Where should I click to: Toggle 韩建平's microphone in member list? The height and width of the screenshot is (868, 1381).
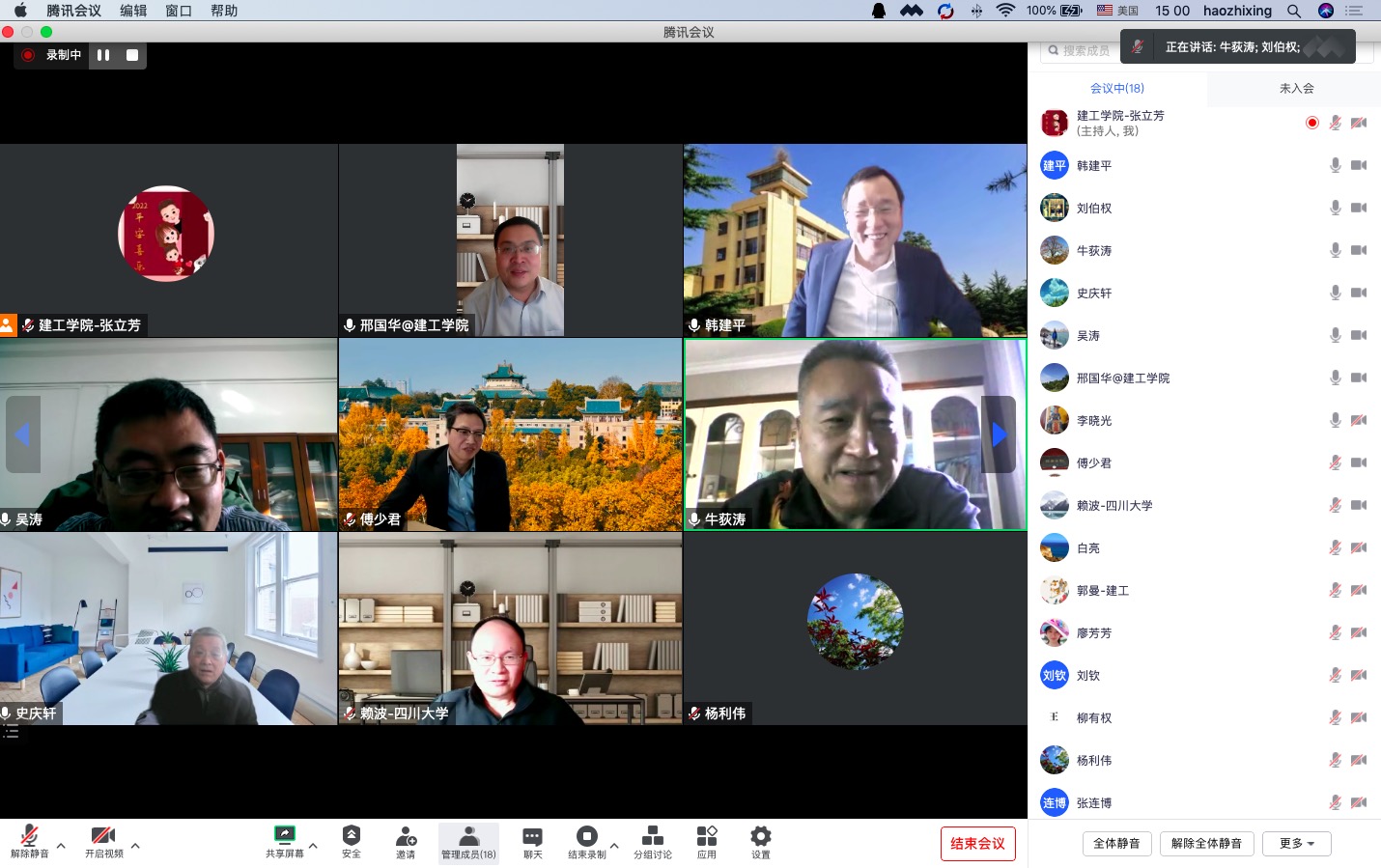(x=1335, y=166)
